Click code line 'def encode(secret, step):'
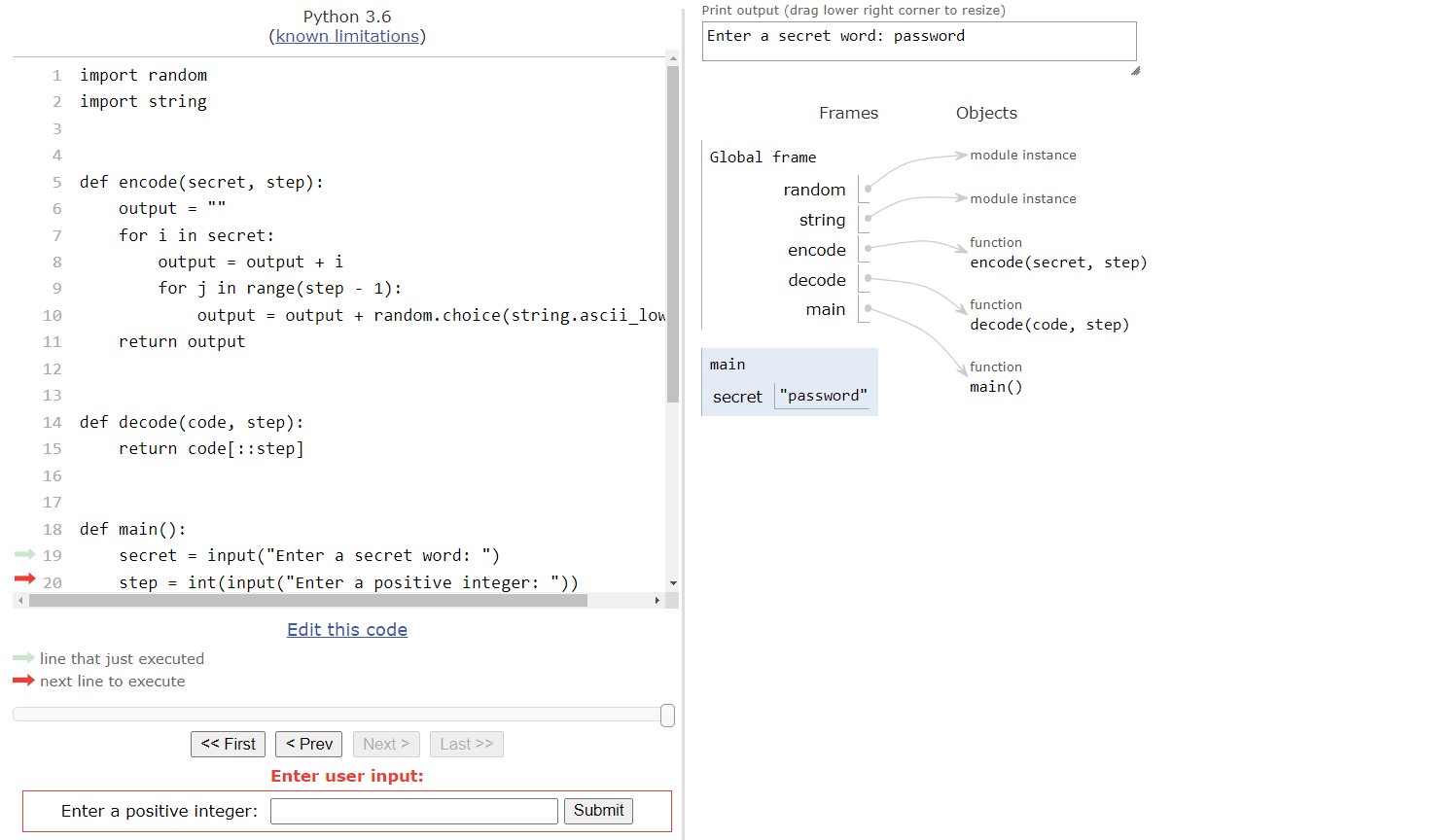This screenshot has height=840, width=1456. (201, 182)
